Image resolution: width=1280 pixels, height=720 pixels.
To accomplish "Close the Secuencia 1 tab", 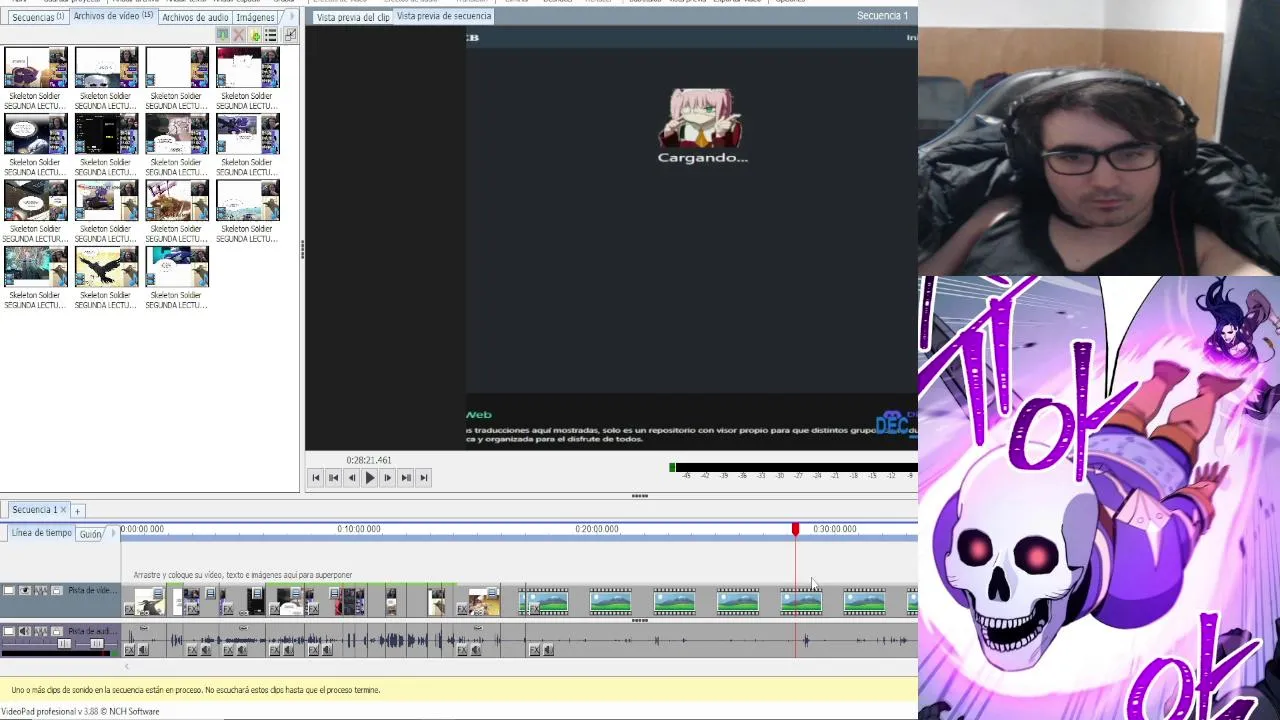I will (64, 510).
